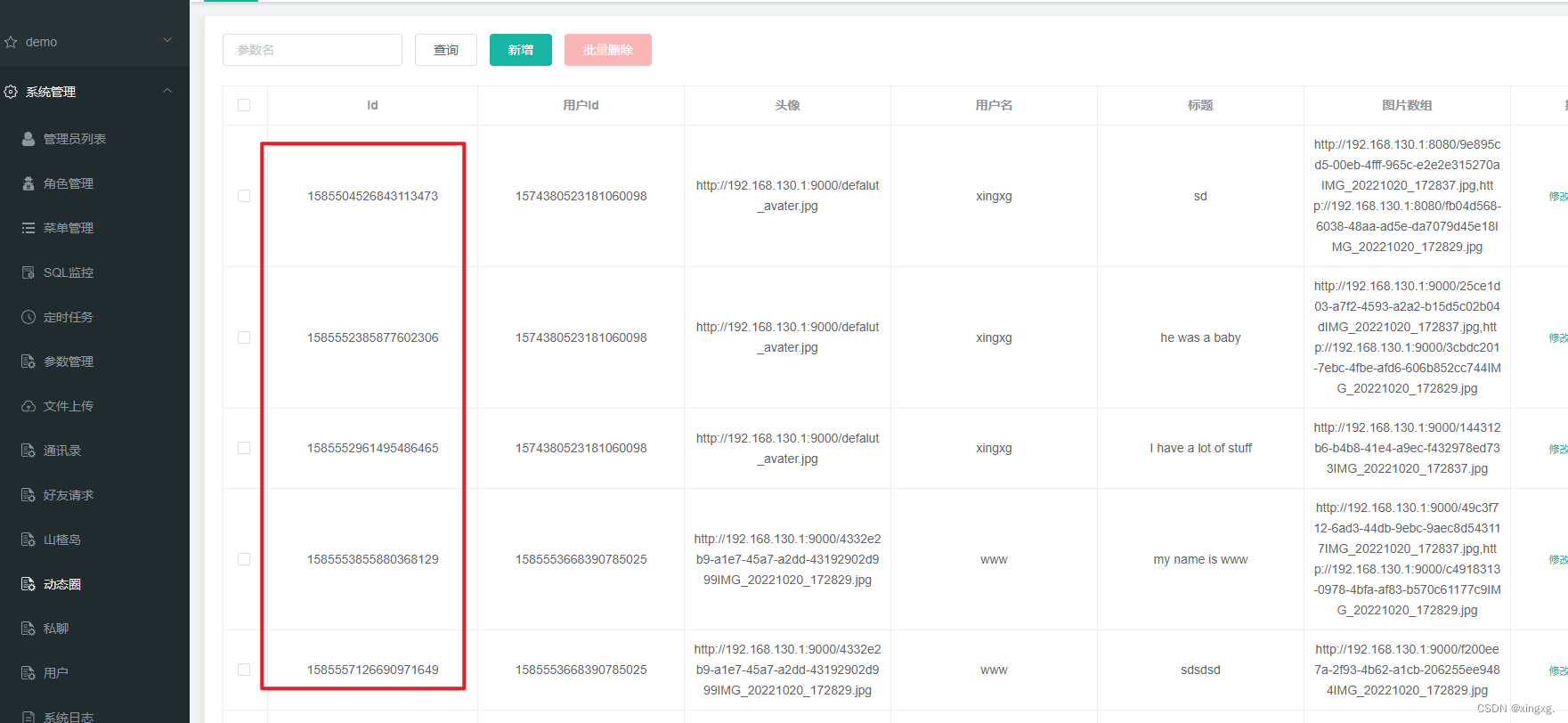
Task: Click Id cell 1585552385877602306
Action: pos(372,337)
